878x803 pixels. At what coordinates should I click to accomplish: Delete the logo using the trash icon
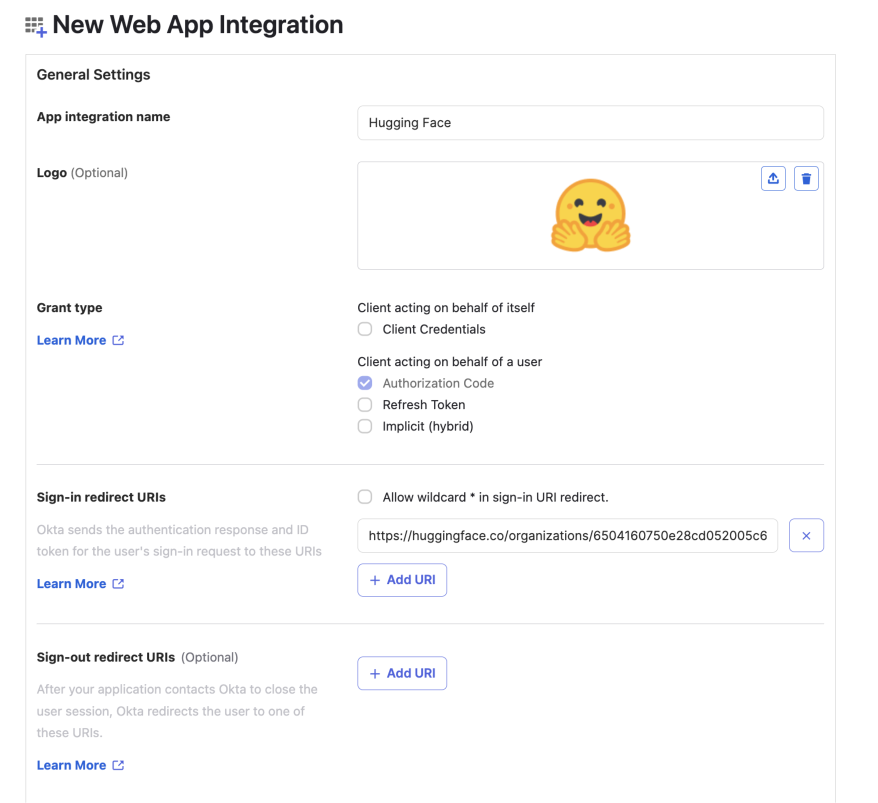pos(806,178)
